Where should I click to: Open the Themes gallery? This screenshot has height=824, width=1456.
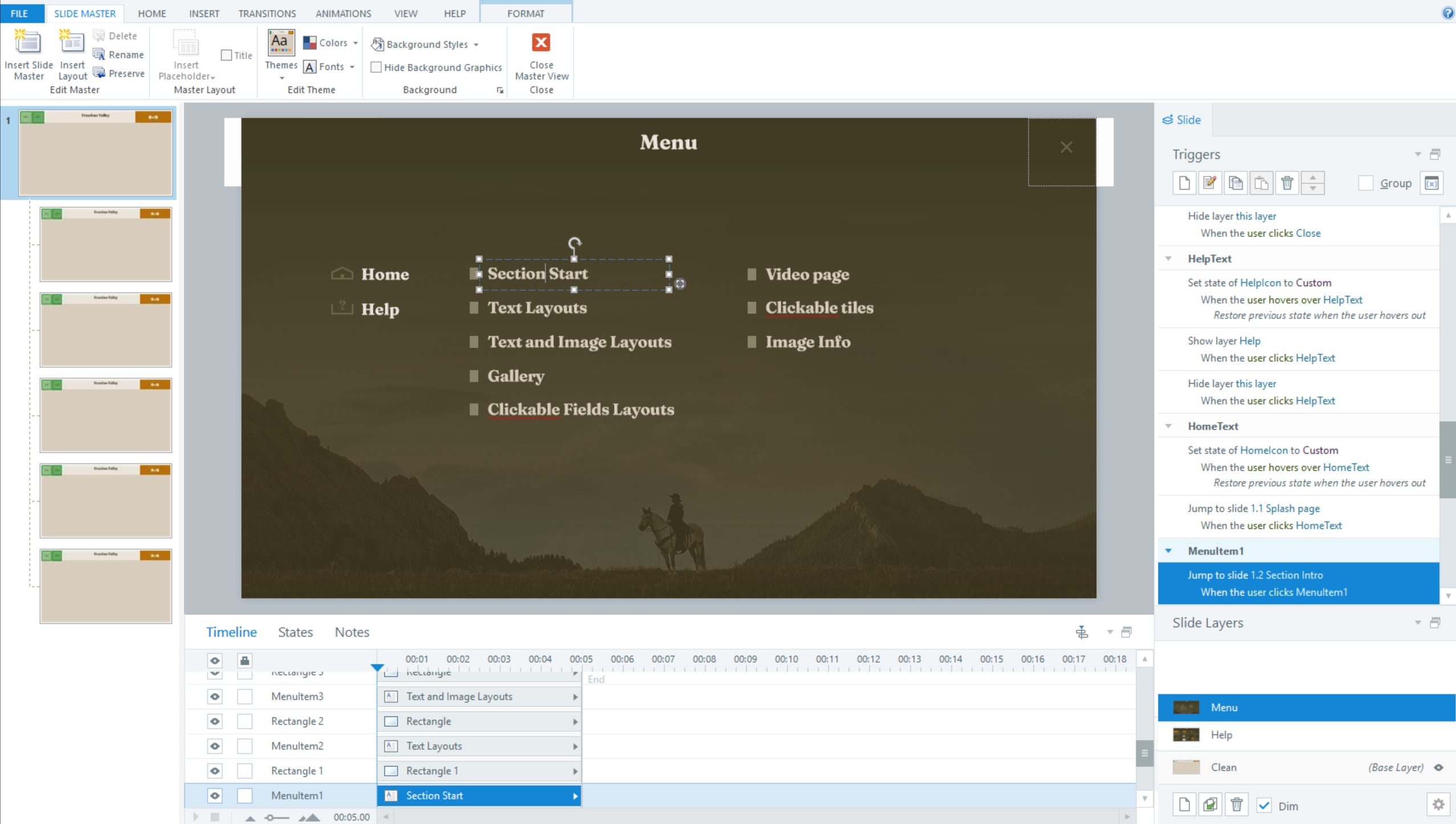pos(281,56)
